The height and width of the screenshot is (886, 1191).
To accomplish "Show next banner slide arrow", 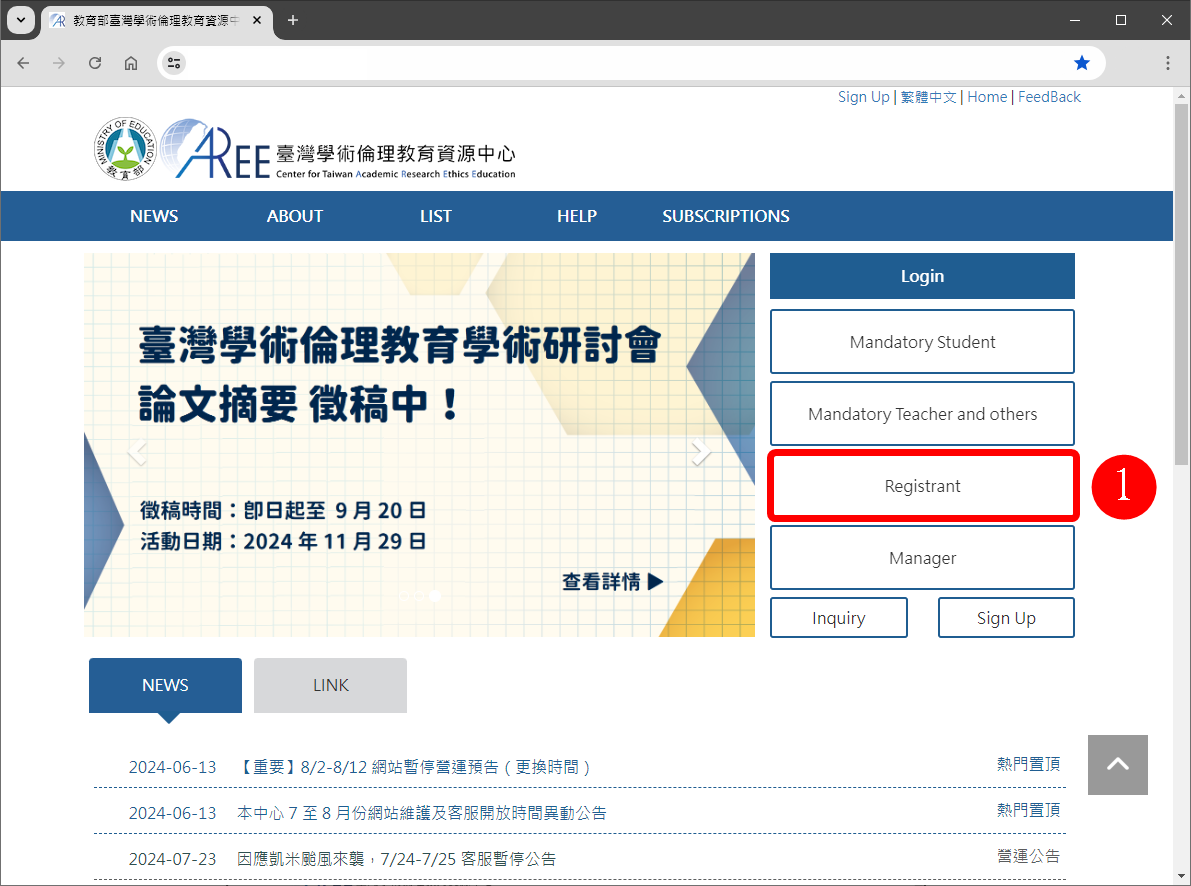I will coord(701,453).
